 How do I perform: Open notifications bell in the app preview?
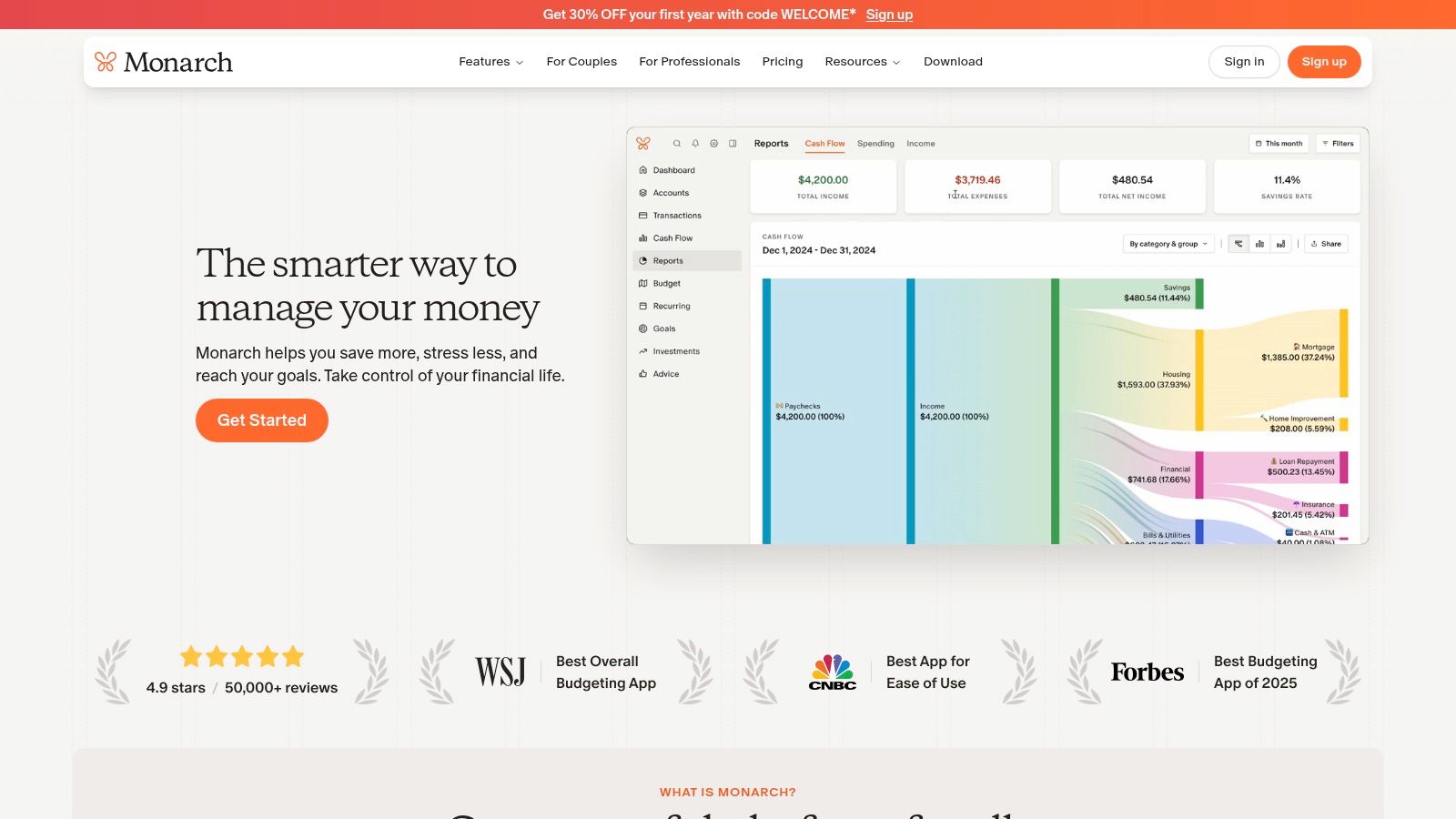695,144
